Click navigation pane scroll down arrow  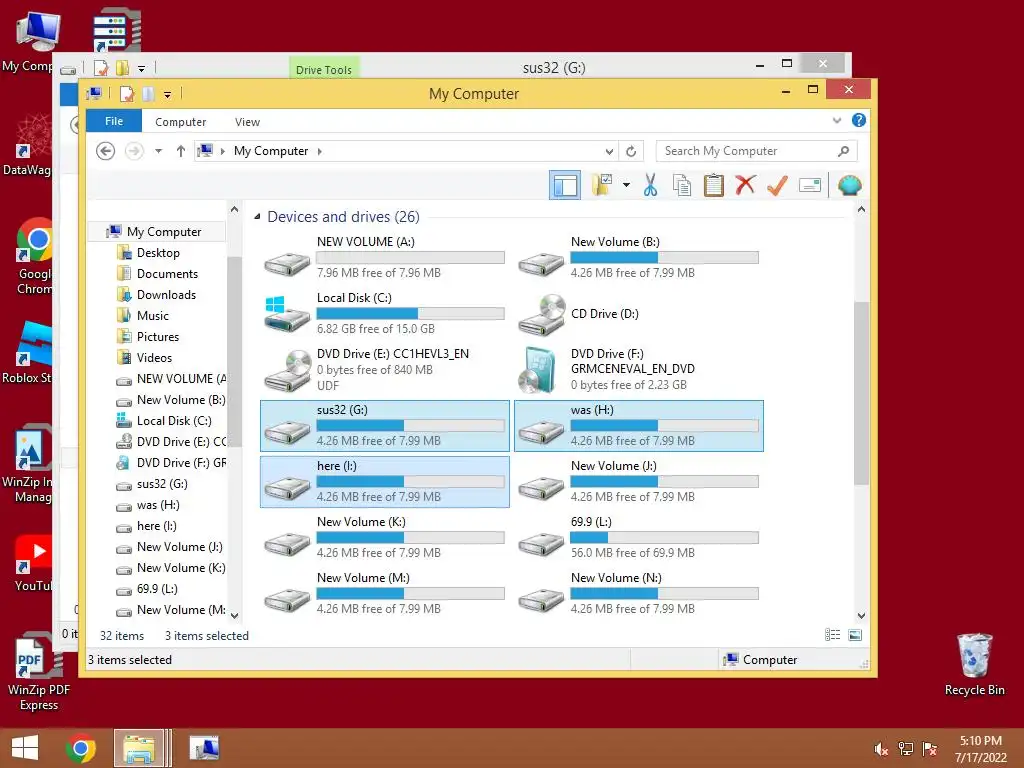pyautogui.click(x=234, y=615)
